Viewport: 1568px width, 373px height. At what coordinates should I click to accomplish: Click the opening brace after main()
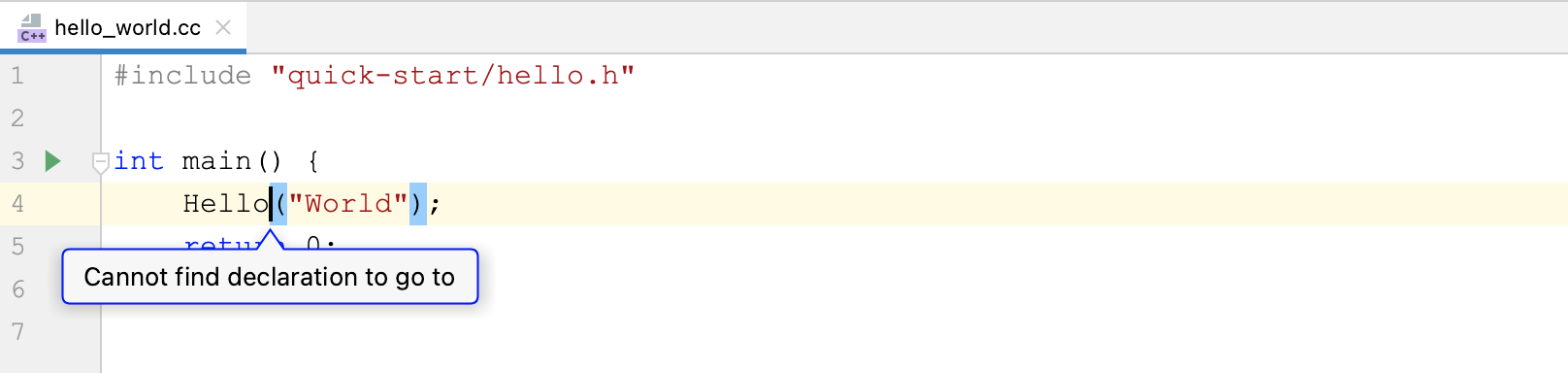point(313,161)
